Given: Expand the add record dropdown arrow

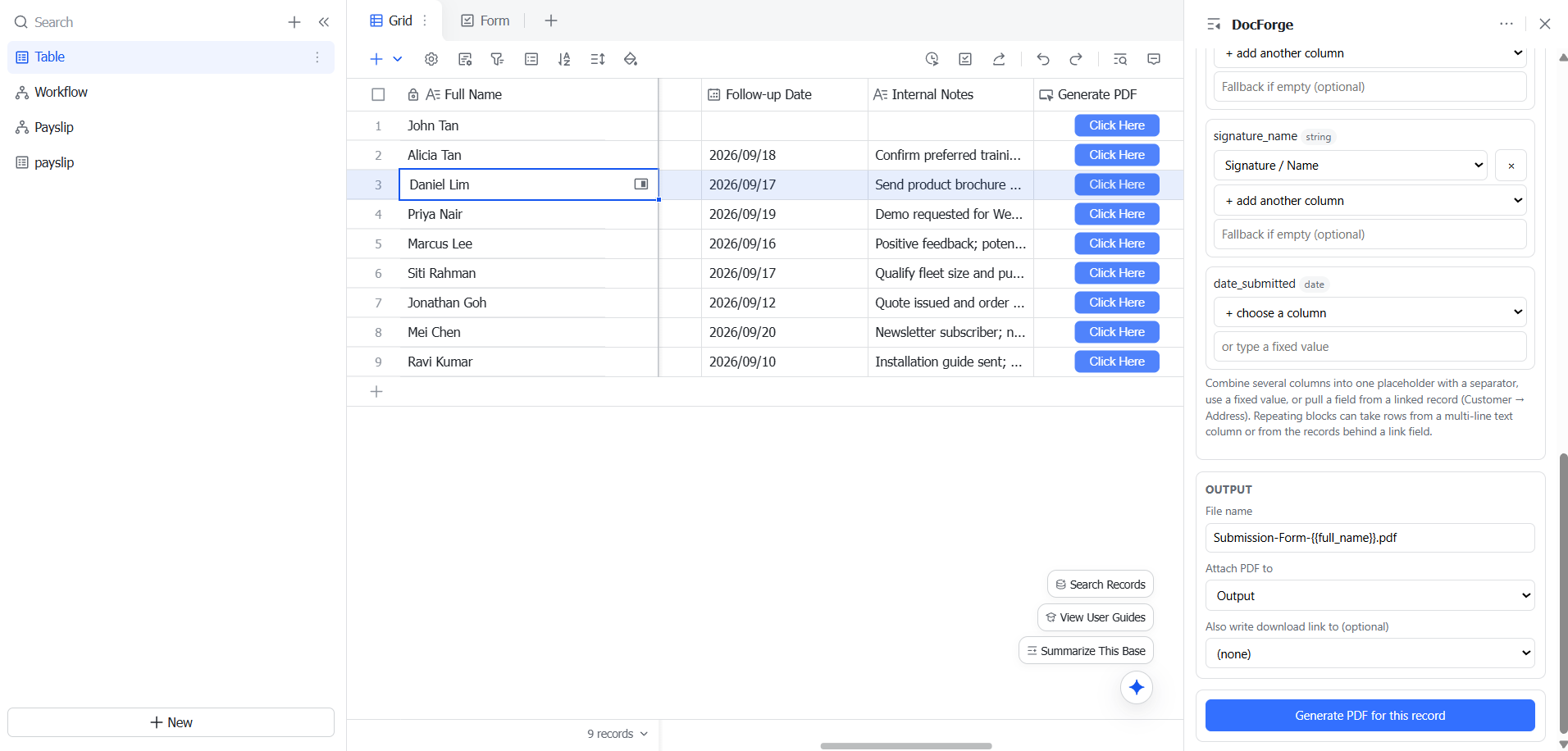Looking at the screenshot, I should tap(398, 59).
